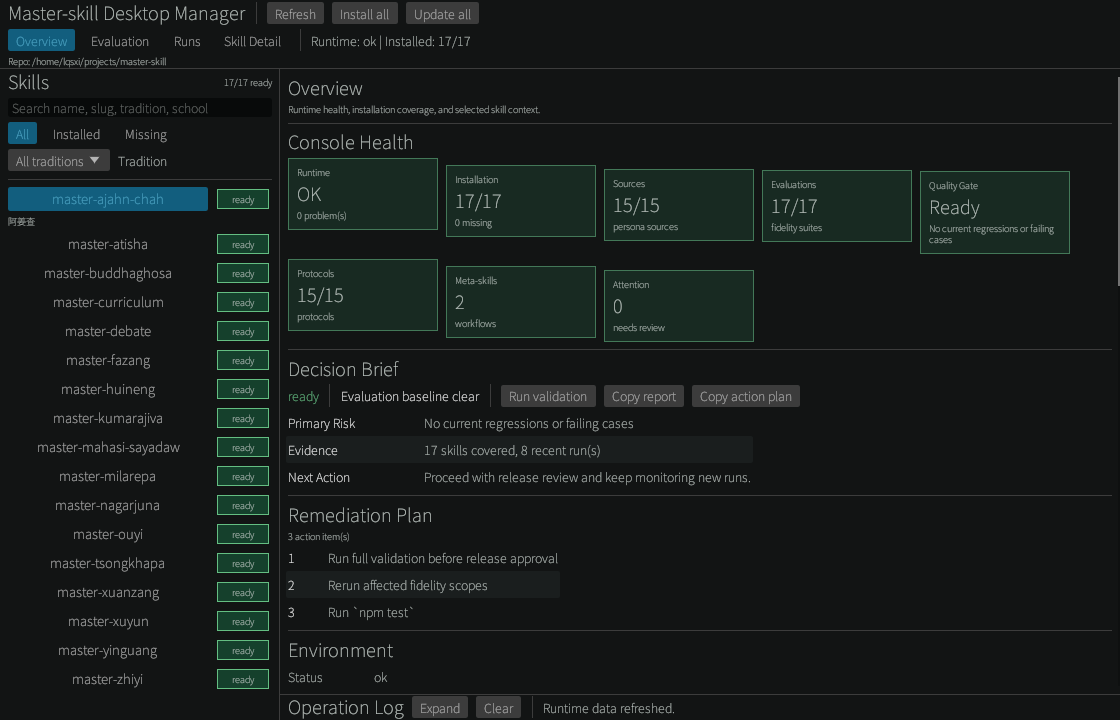Select master-zhiyi in skills list

coord(108,679)
